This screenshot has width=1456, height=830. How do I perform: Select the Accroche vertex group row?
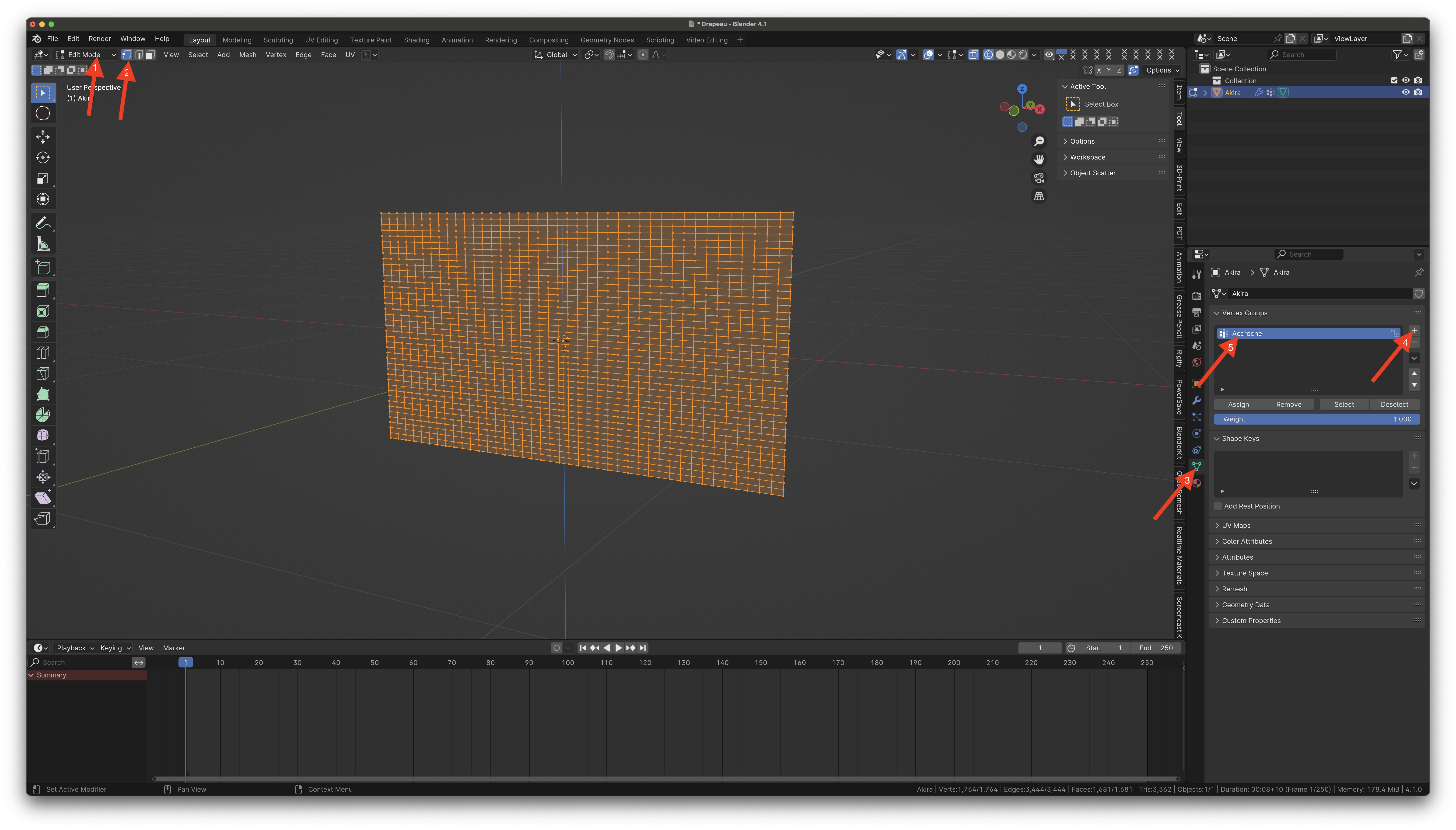coord(1308,334)
